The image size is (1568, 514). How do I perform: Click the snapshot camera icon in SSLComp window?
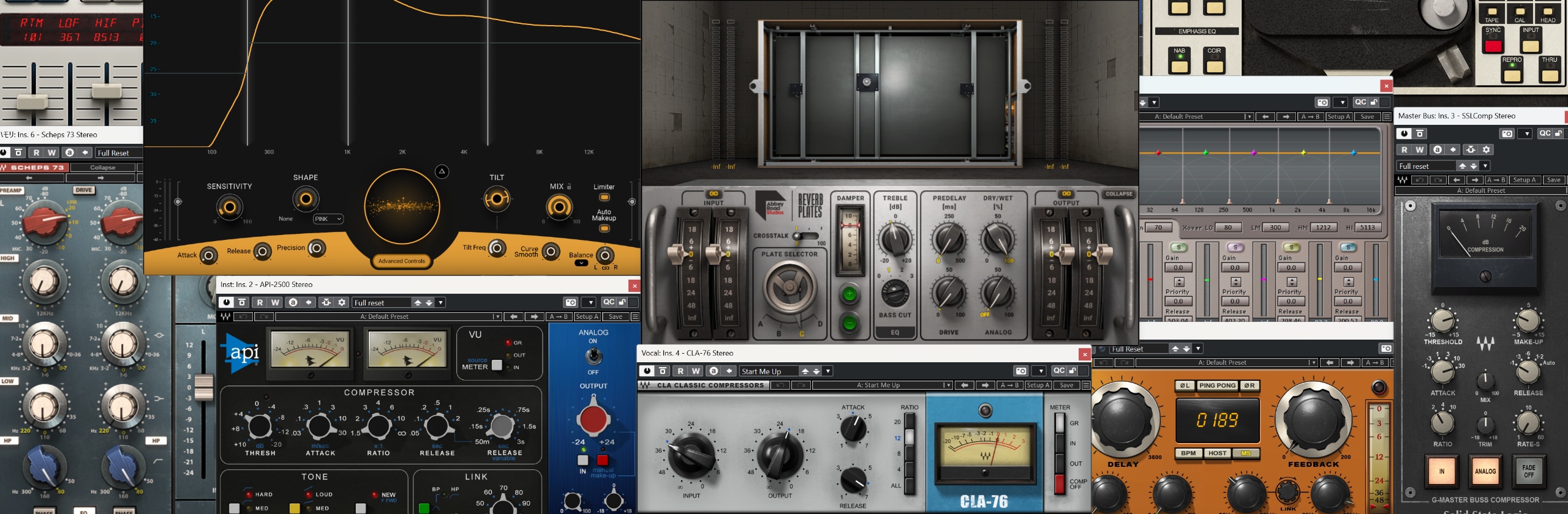point(1507,133)
